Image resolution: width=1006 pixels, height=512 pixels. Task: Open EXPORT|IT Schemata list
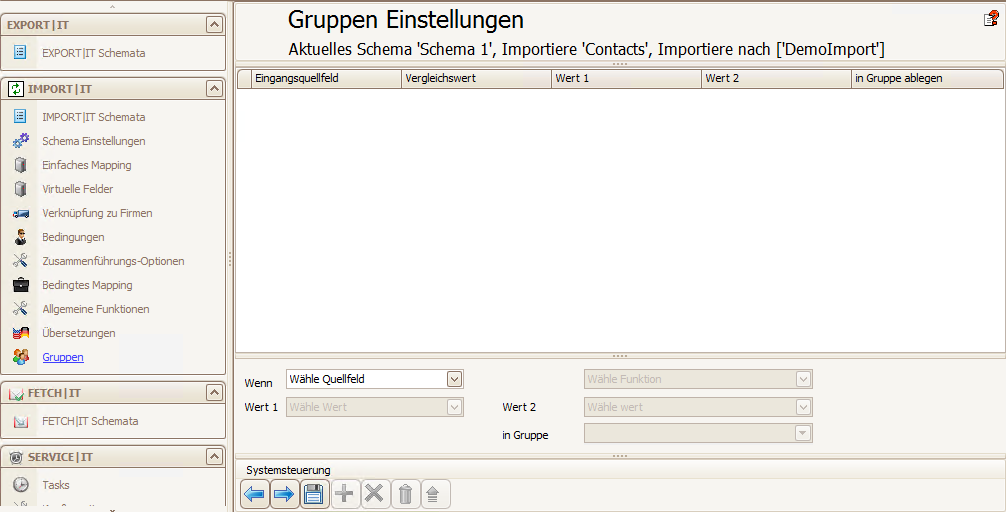[x=94, y=53]
